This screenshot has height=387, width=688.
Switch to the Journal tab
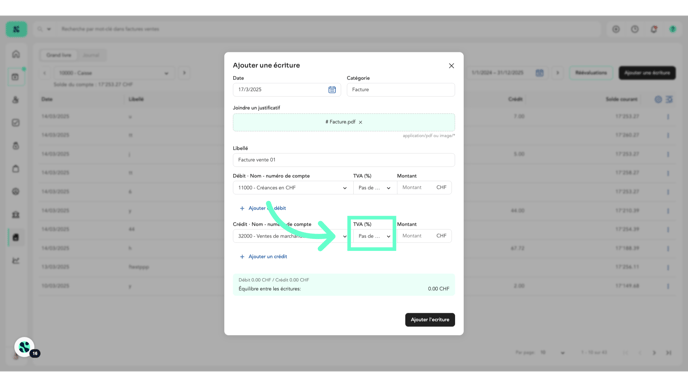click(91, 55)
